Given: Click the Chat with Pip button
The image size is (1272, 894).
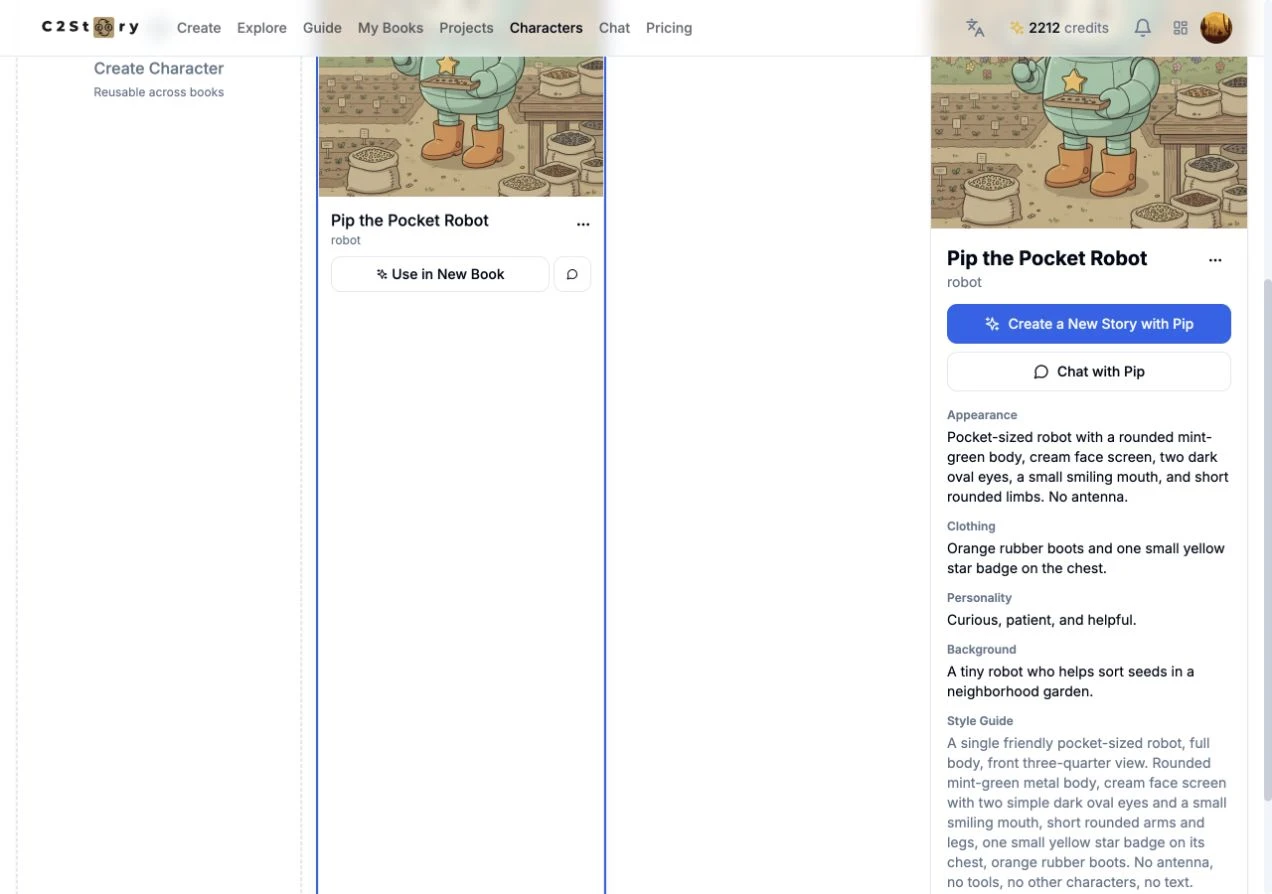Looking at the screenshot, I should click(1089, 371).
